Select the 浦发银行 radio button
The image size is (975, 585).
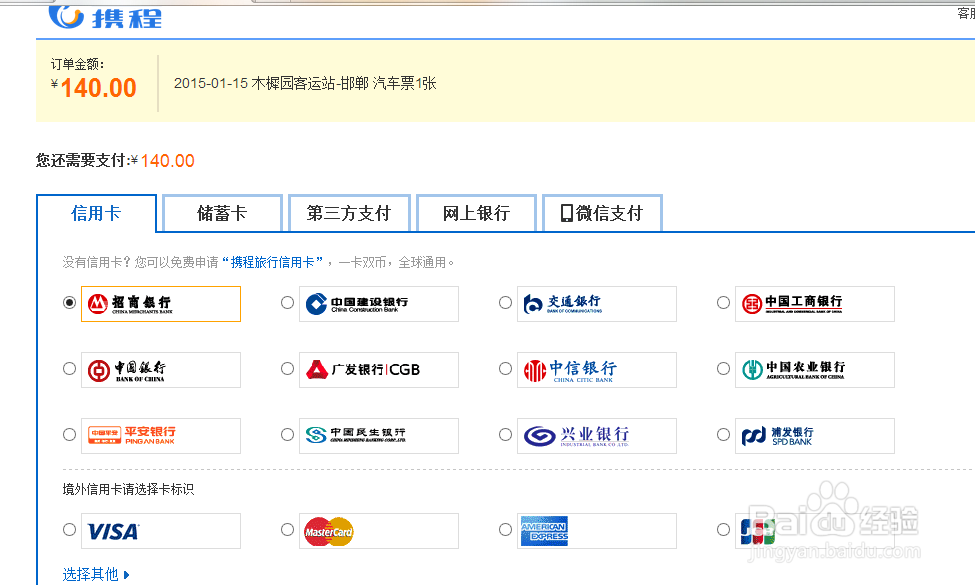723,435
